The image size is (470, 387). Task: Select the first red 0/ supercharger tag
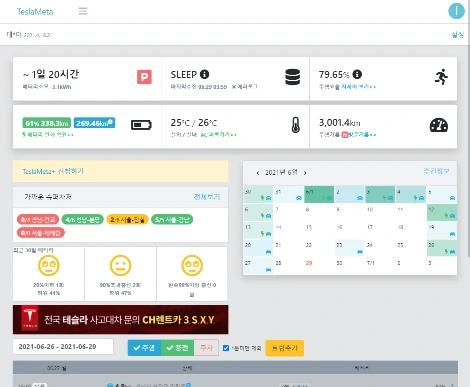coord(38,220)
